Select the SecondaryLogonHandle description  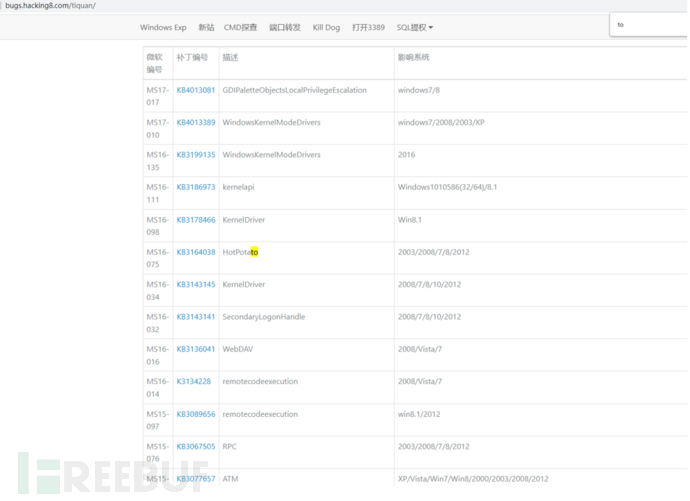pos(264,317)
